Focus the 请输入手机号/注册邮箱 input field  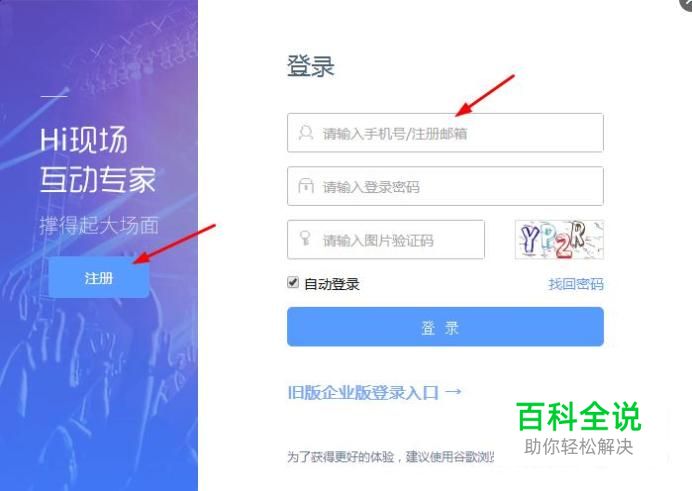(x=445, y=133)
